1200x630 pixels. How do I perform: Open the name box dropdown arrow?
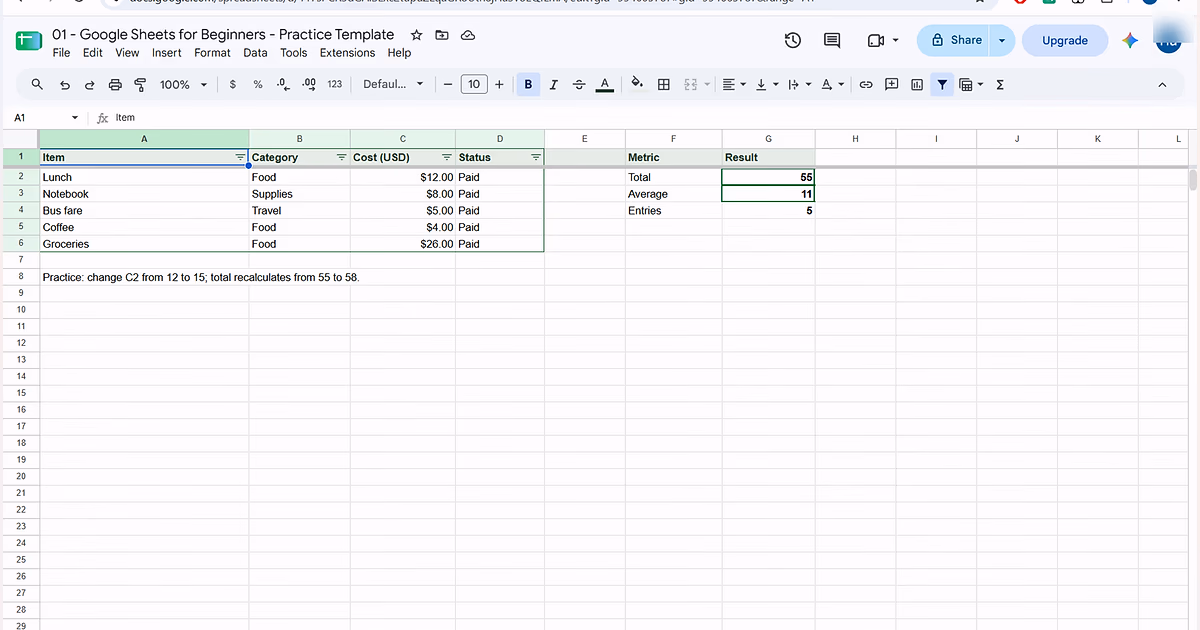click(x=74, y=118)
